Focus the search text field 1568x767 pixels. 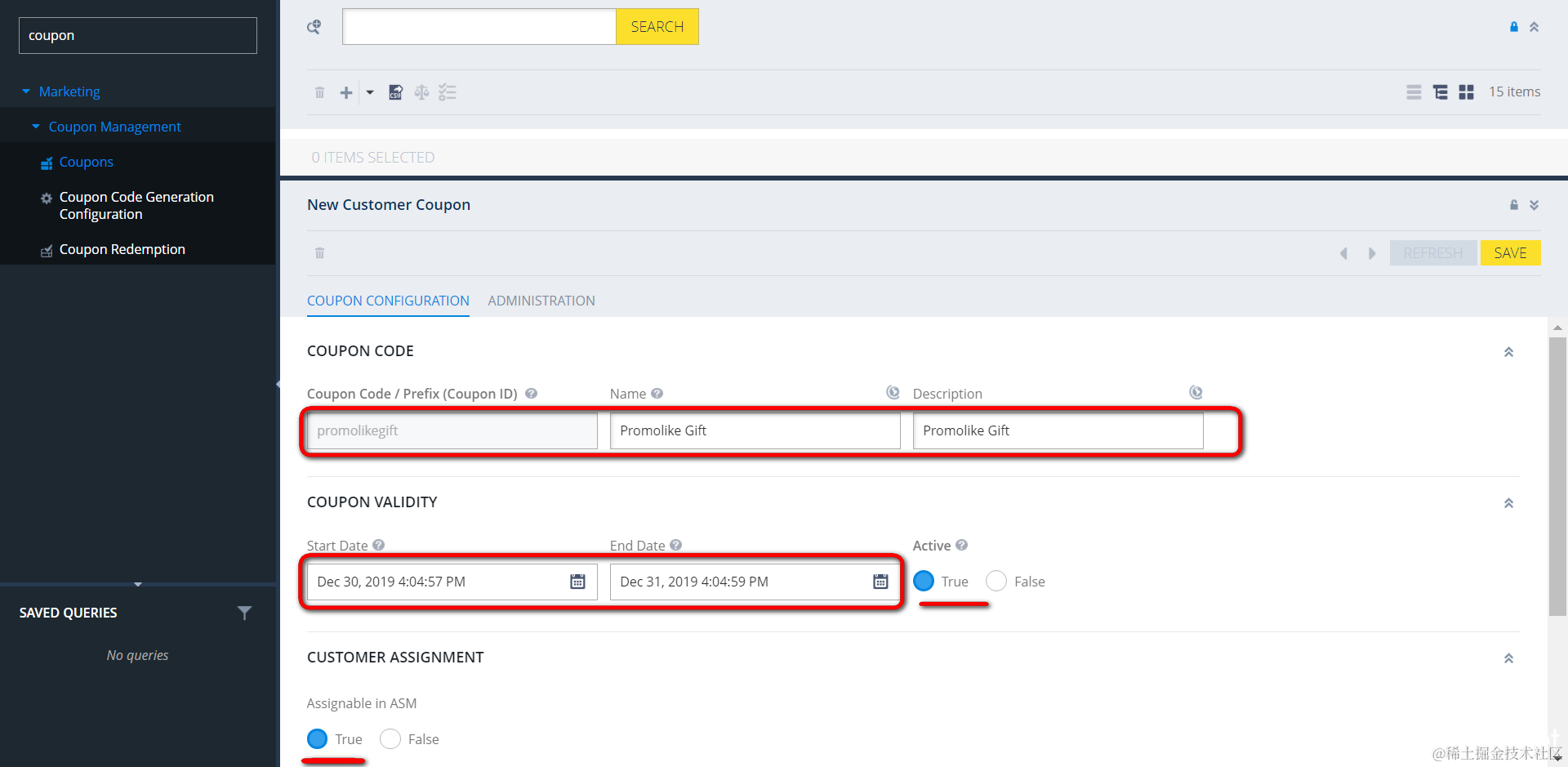479,27
